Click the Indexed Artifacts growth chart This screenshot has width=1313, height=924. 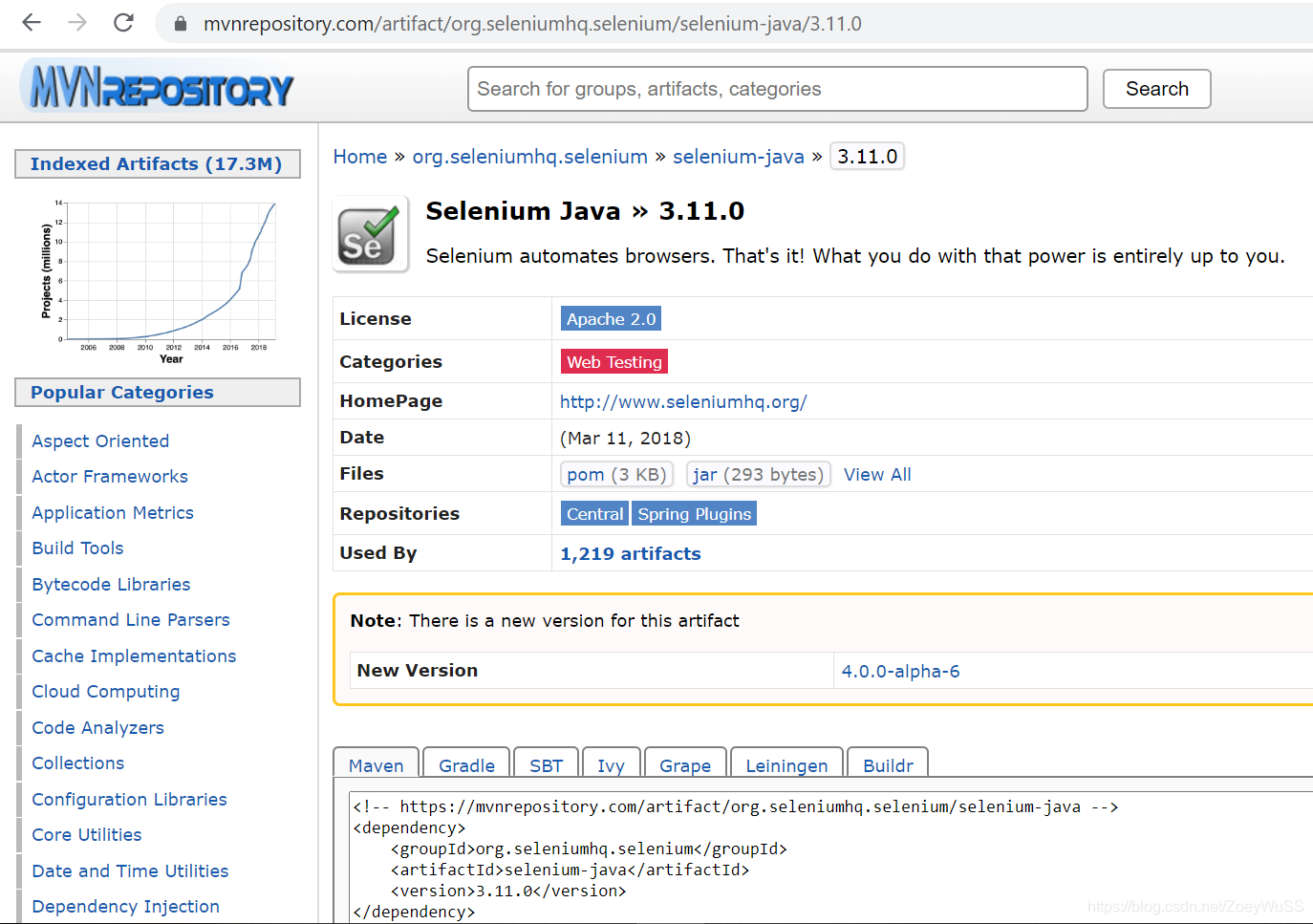click(159, 281)
